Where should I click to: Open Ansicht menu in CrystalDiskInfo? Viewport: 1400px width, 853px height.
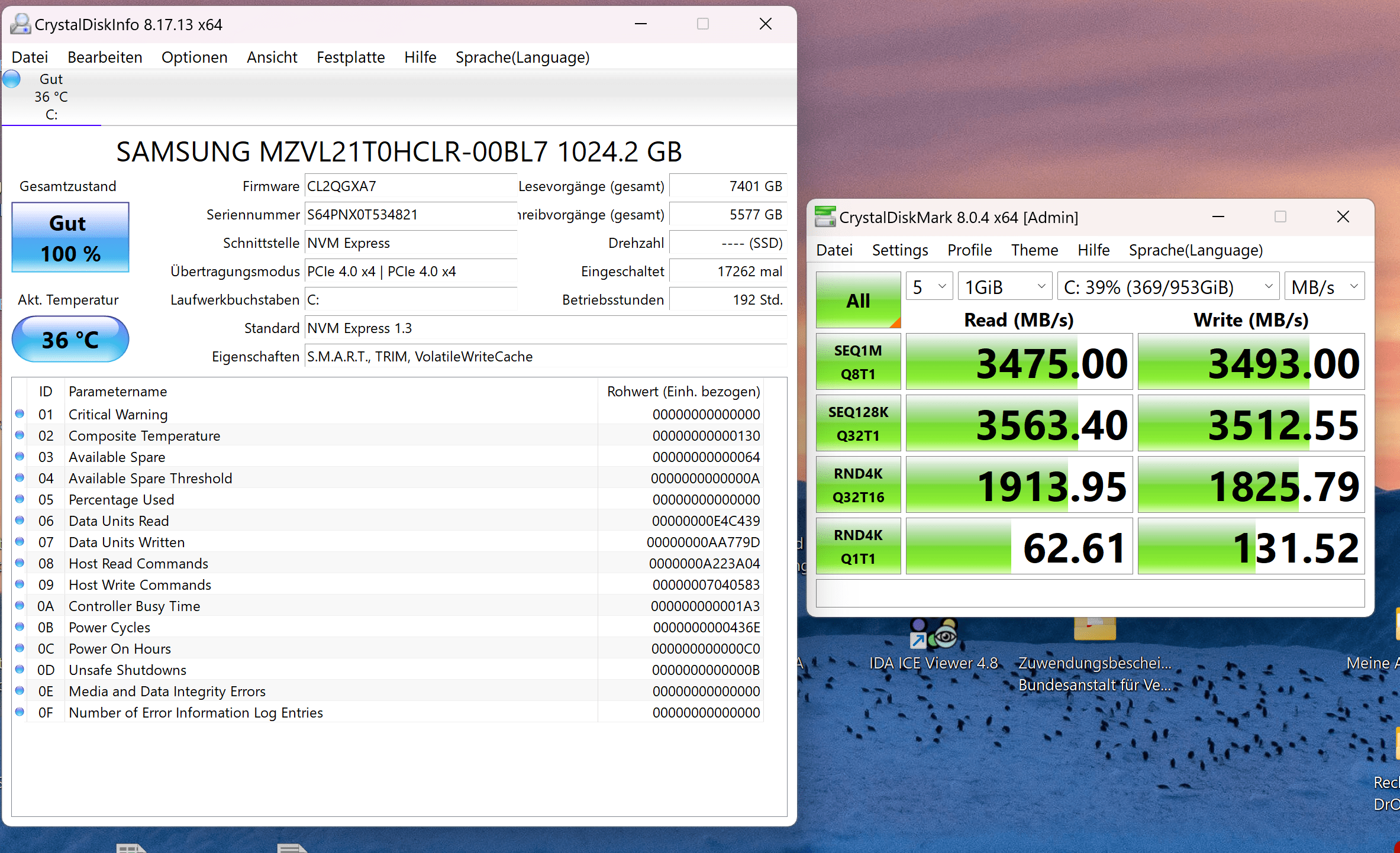(272, 57)
